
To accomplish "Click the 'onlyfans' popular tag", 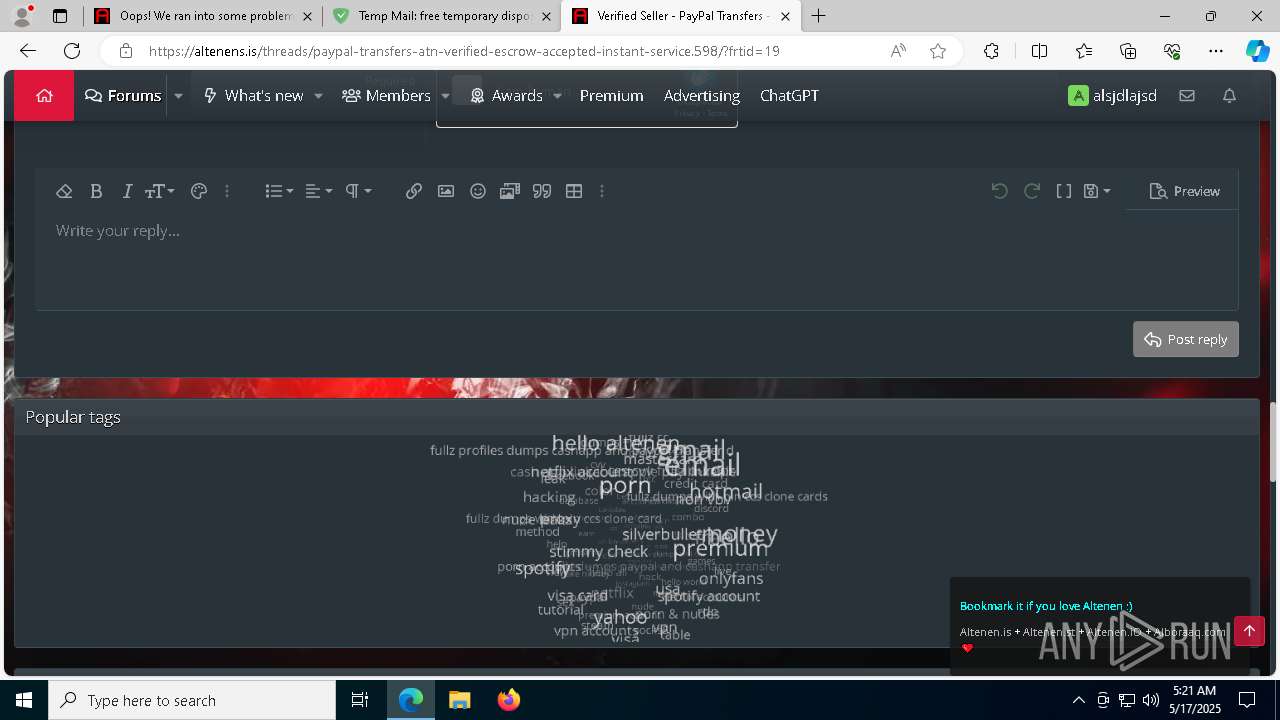I will [x=731, y=579].
